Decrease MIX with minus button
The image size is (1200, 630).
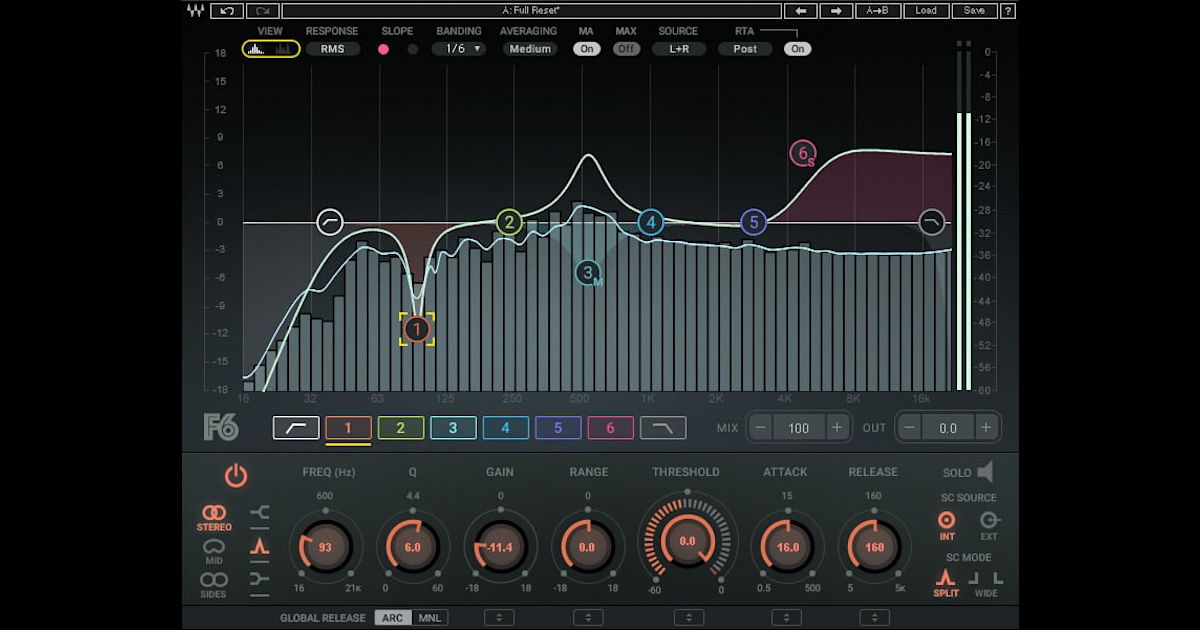[x=761, y=428]
